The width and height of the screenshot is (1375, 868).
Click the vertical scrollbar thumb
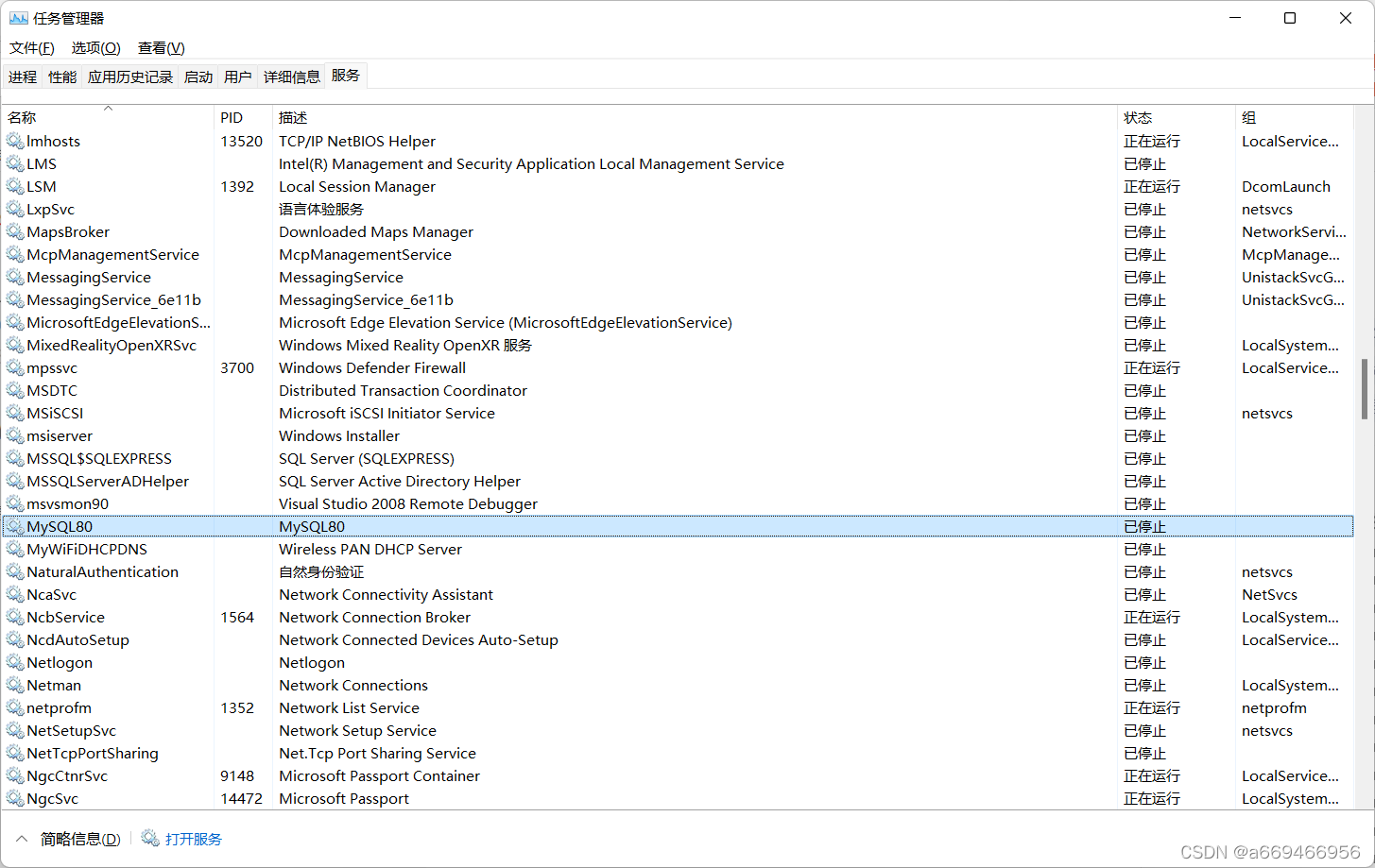click(x=1364, y=388)
